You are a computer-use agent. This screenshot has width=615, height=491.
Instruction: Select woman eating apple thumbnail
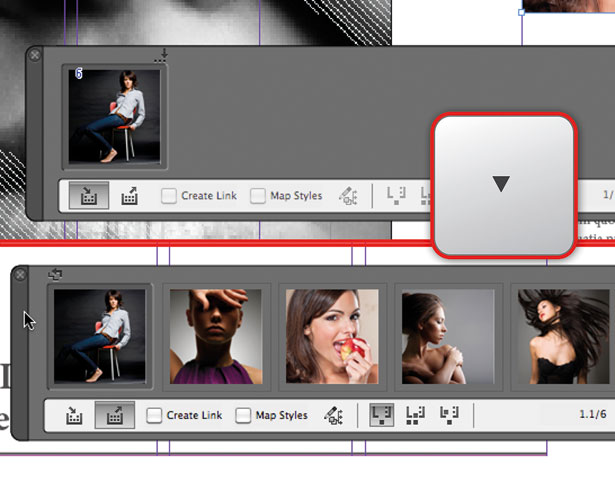[332, 336]
